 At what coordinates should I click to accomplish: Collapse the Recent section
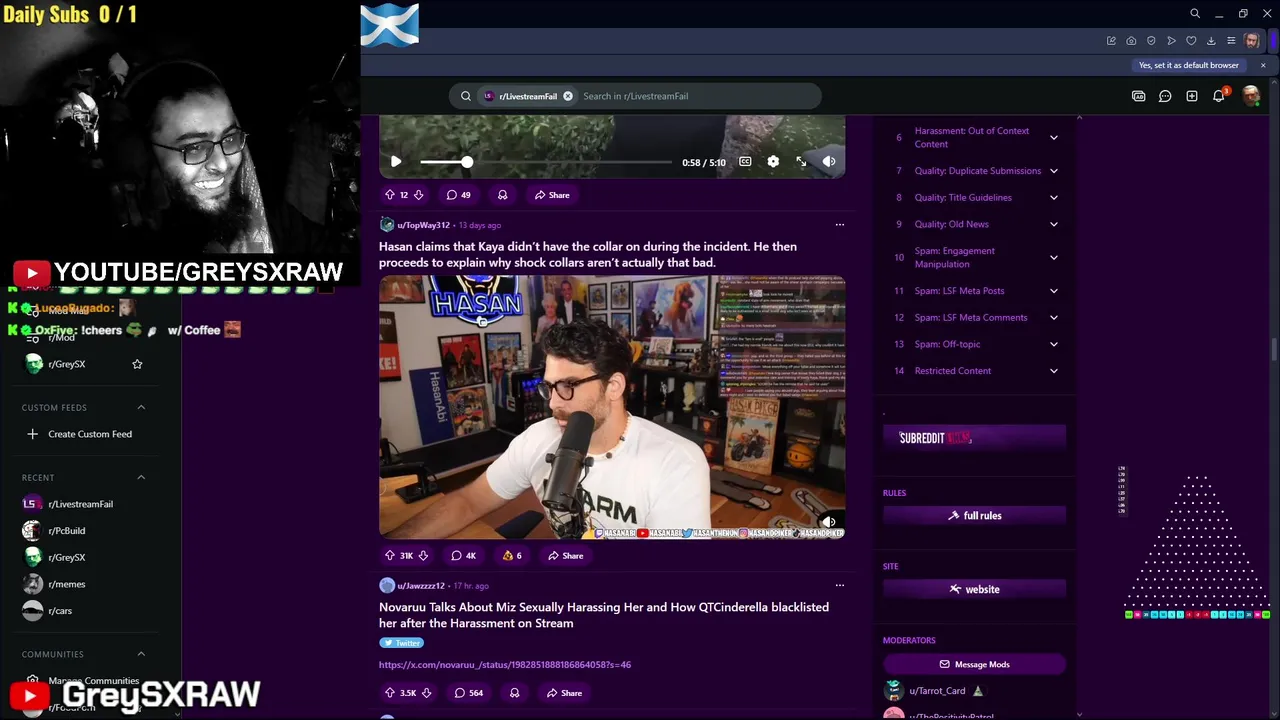tap(141, 478)
